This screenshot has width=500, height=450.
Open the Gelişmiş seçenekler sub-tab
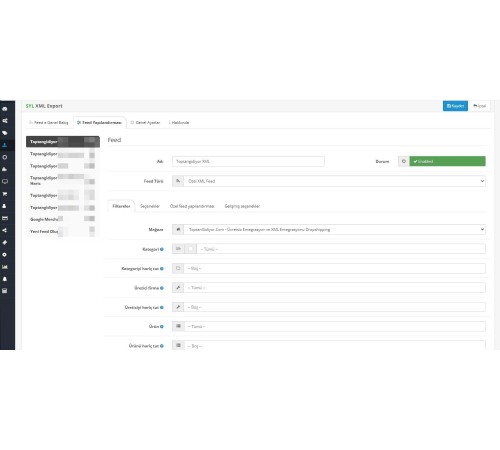coord(242,206)
